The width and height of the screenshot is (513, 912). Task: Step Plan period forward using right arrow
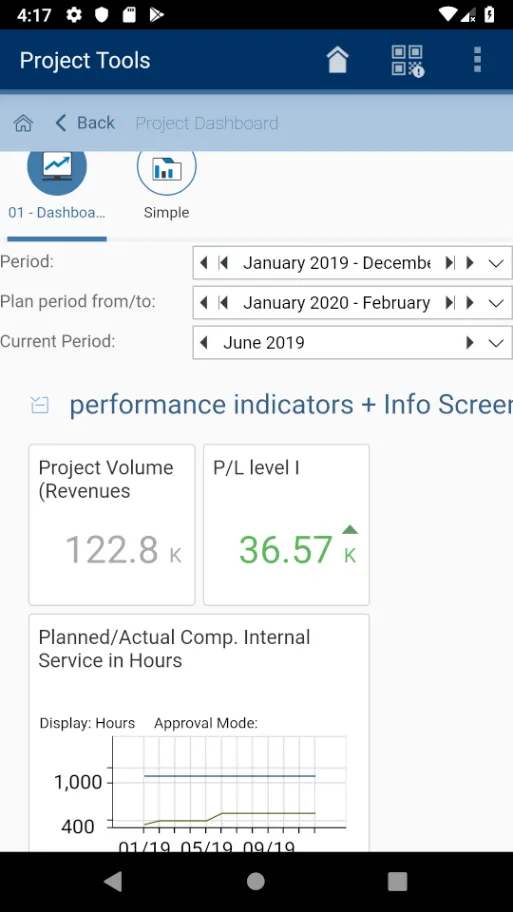470,302
